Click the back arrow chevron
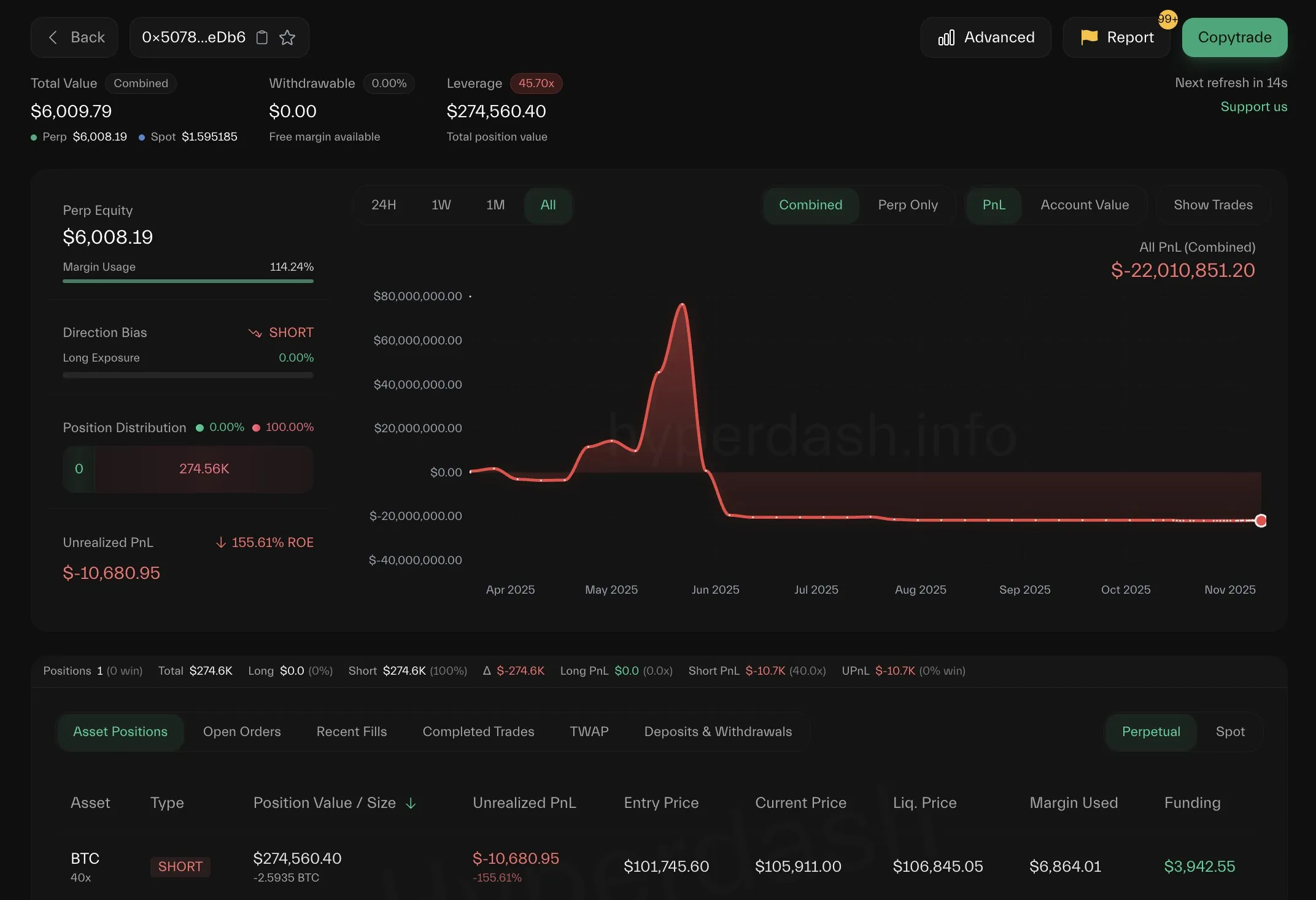1316x900 pixels. click(53, 37)
